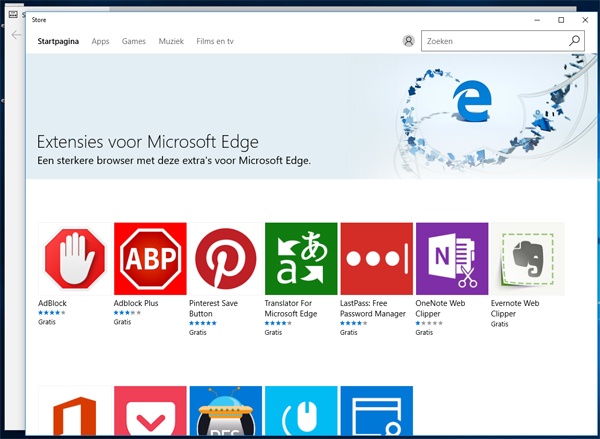
Task: Open Translator For Microsoft Edge tile
Action: point(301,259)
